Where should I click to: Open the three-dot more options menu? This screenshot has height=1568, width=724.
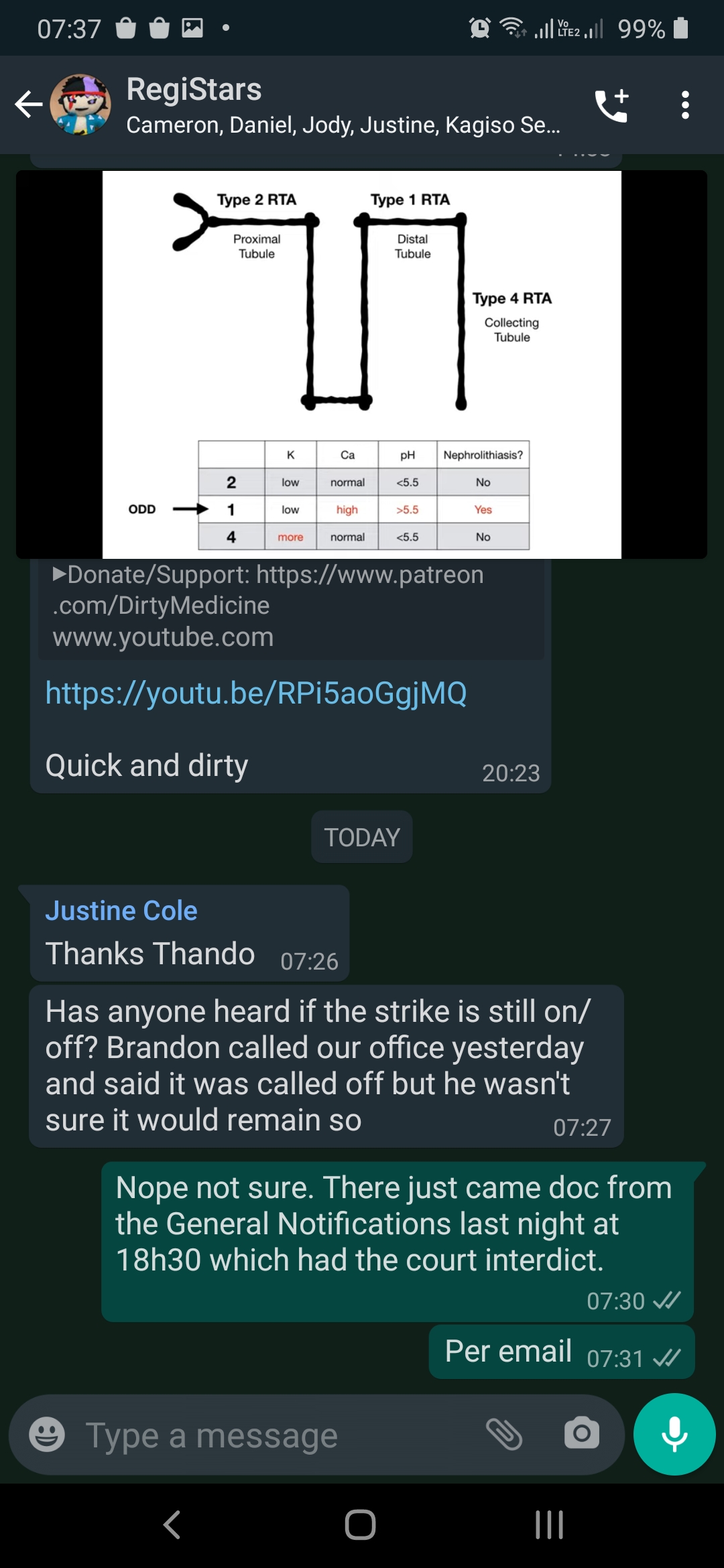684,105
